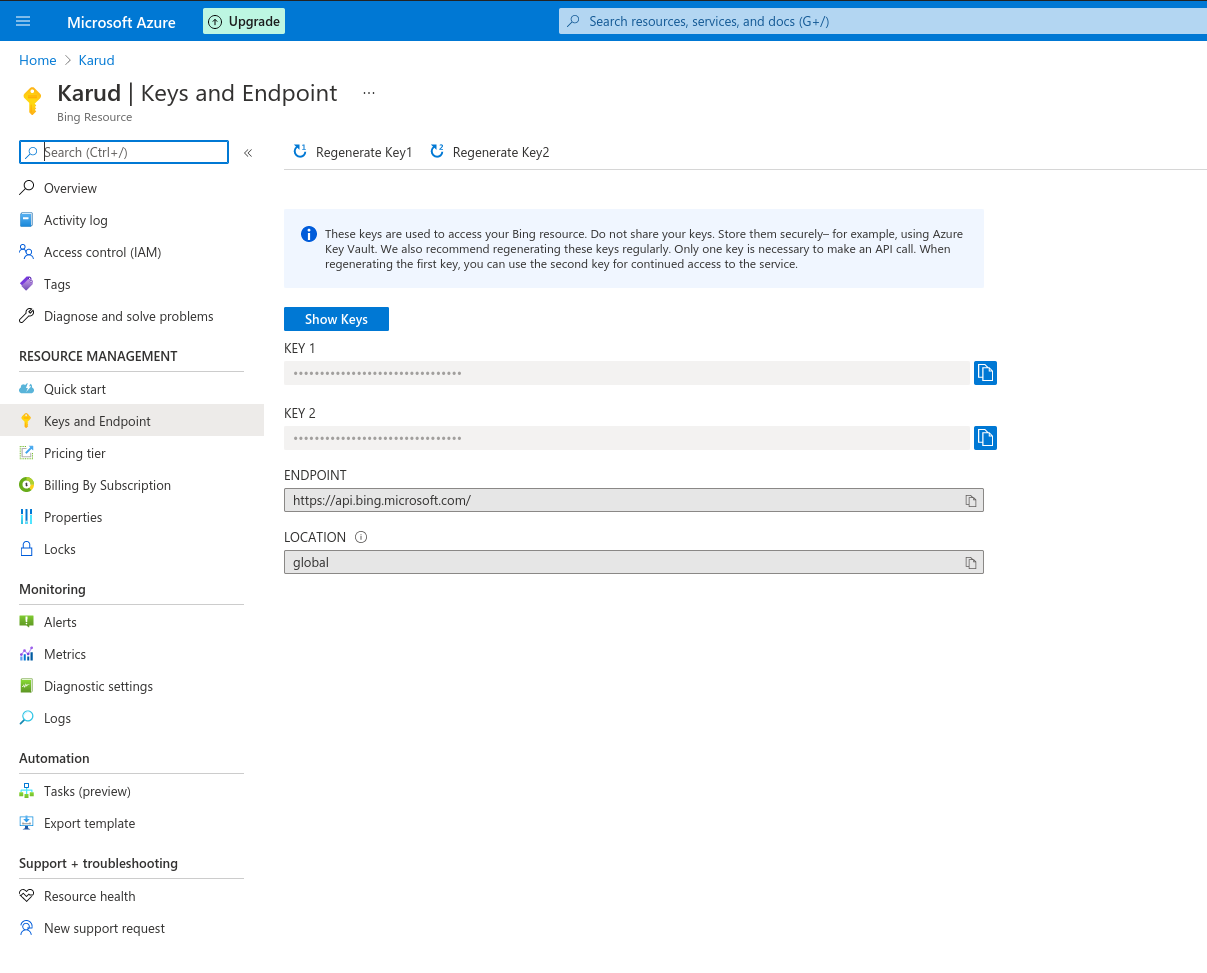Focus the top resource search bar
This screenshot has width=1207, height=973.
coord(880,21)
